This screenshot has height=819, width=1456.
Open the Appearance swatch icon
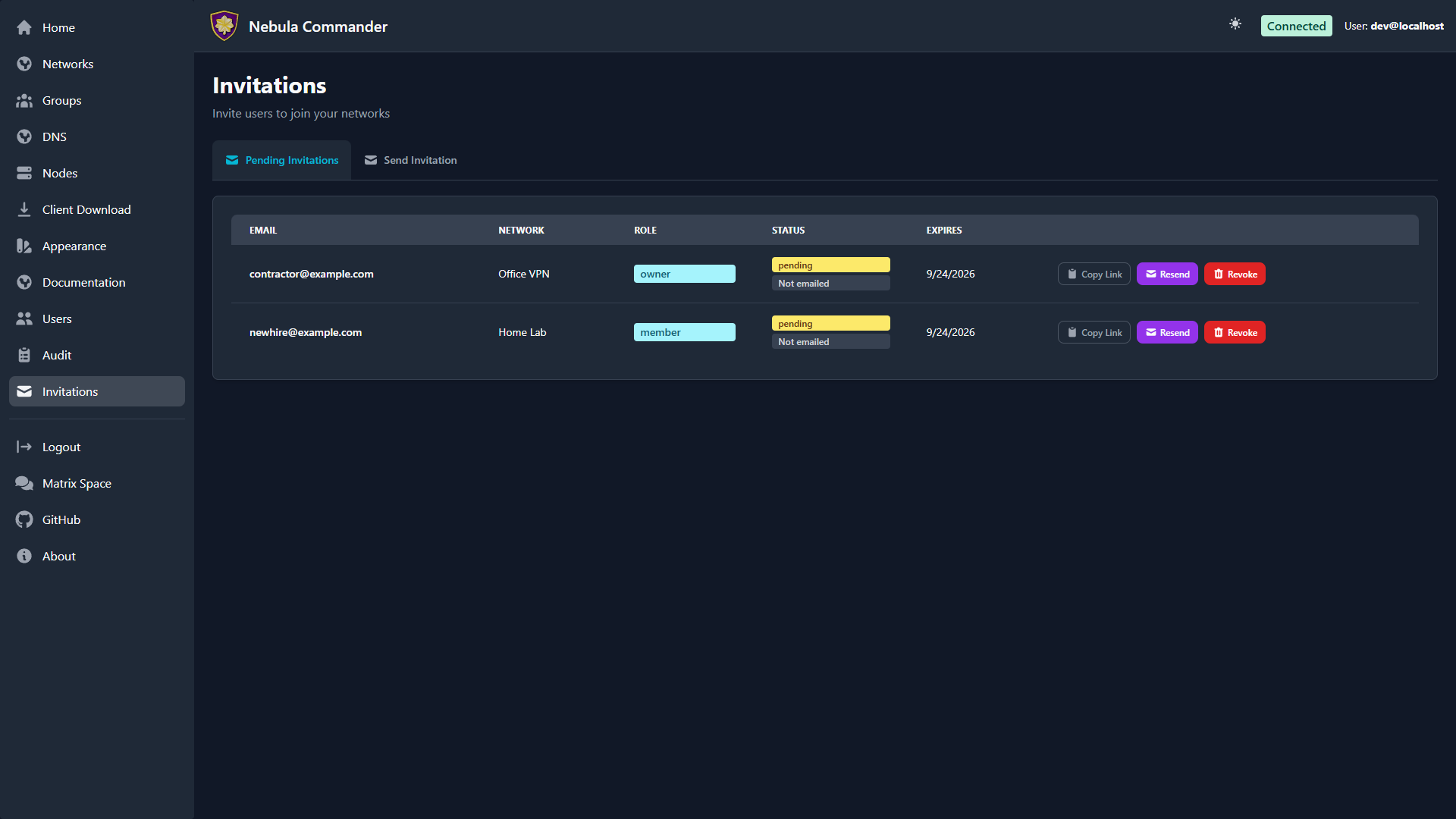click(x=24, y=246)
